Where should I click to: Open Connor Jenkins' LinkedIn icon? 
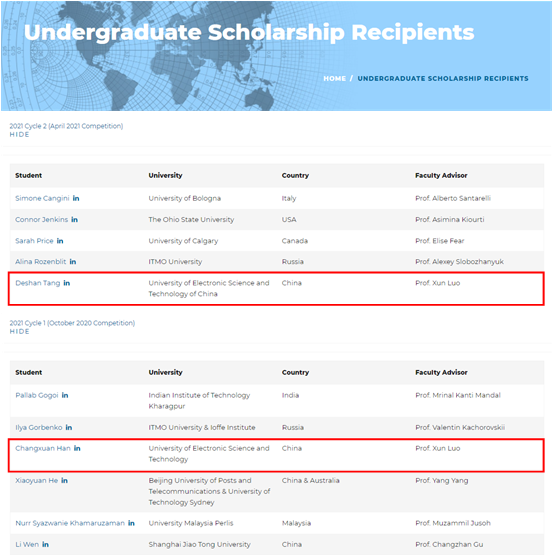coord(74,219)
